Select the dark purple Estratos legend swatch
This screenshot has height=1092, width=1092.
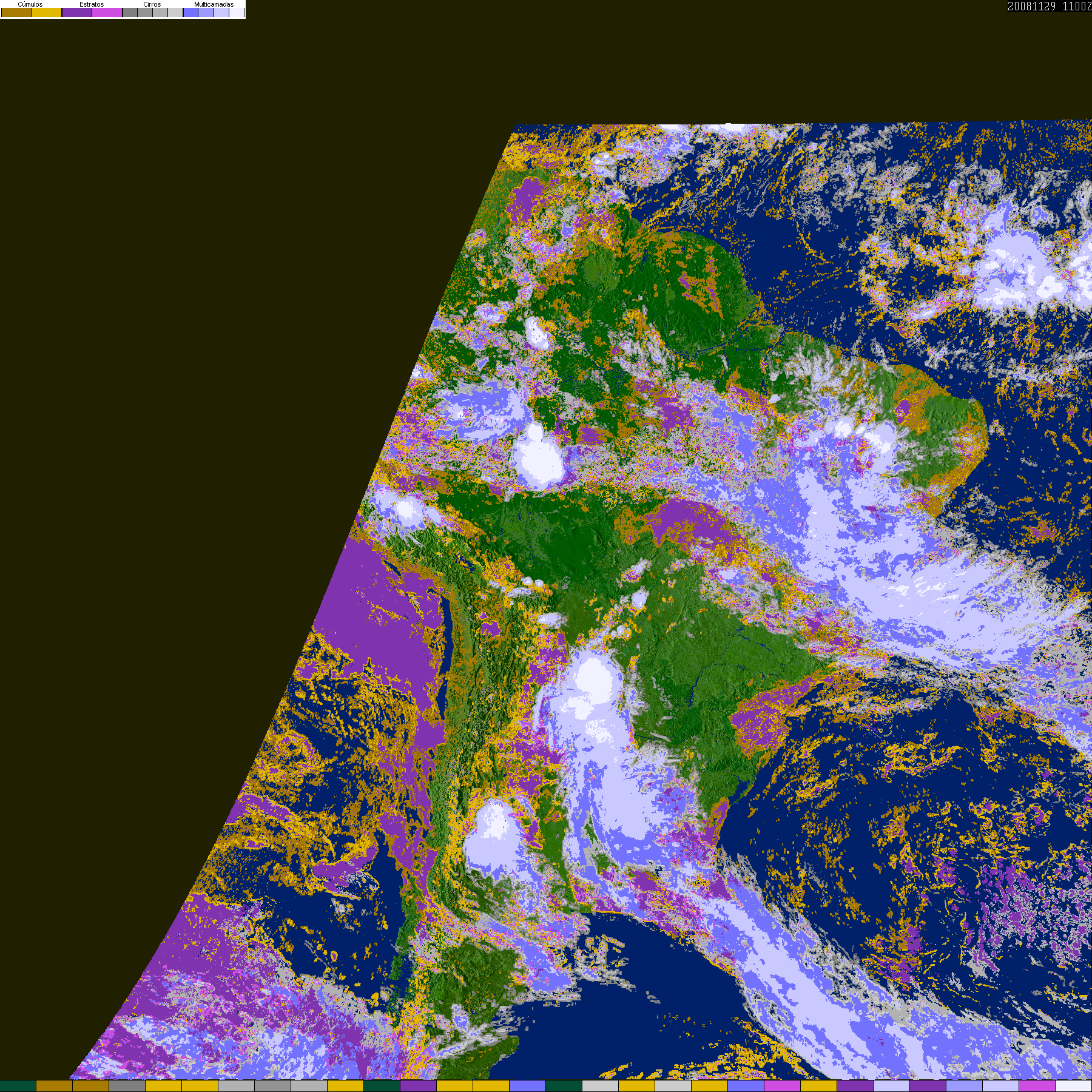77,12
